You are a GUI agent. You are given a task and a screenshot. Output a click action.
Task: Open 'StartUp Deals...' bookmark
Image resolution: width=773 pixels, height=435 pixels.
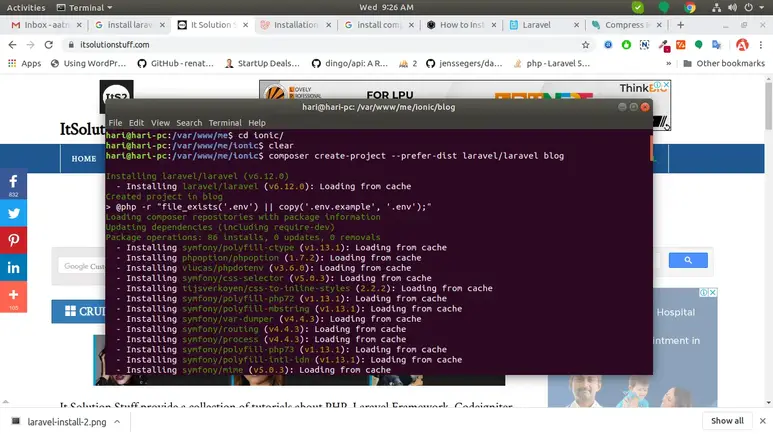[x=262, y=63]
